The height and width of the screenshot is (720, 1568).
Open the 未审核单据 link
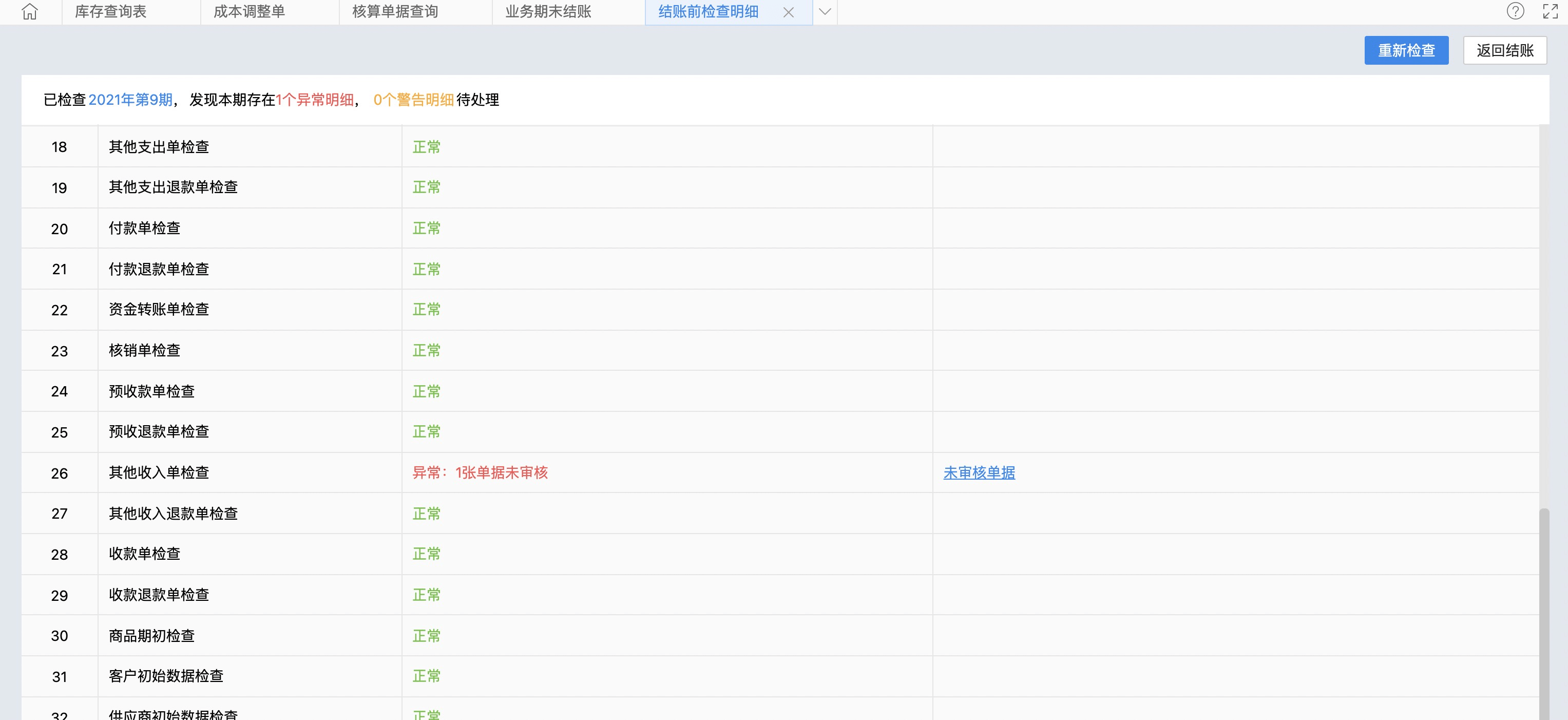point(979,473)
